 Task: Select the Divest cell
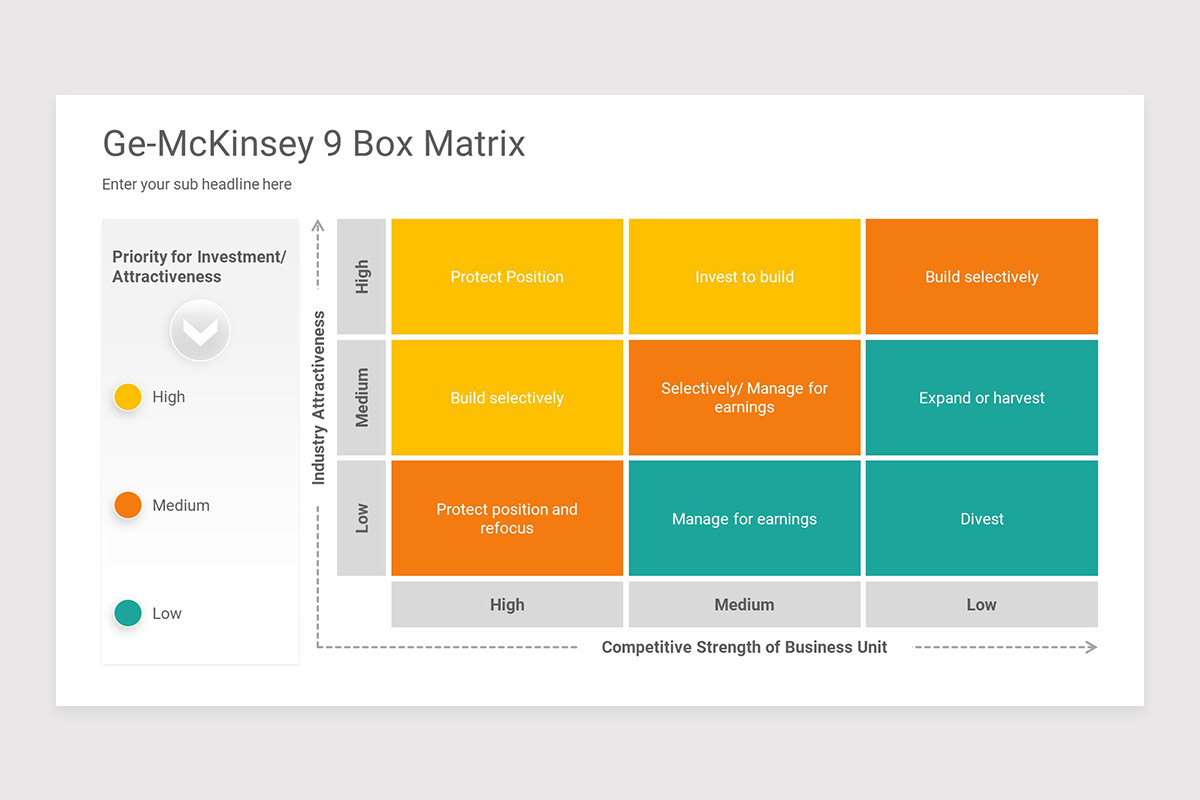click(x=981, y=518)
